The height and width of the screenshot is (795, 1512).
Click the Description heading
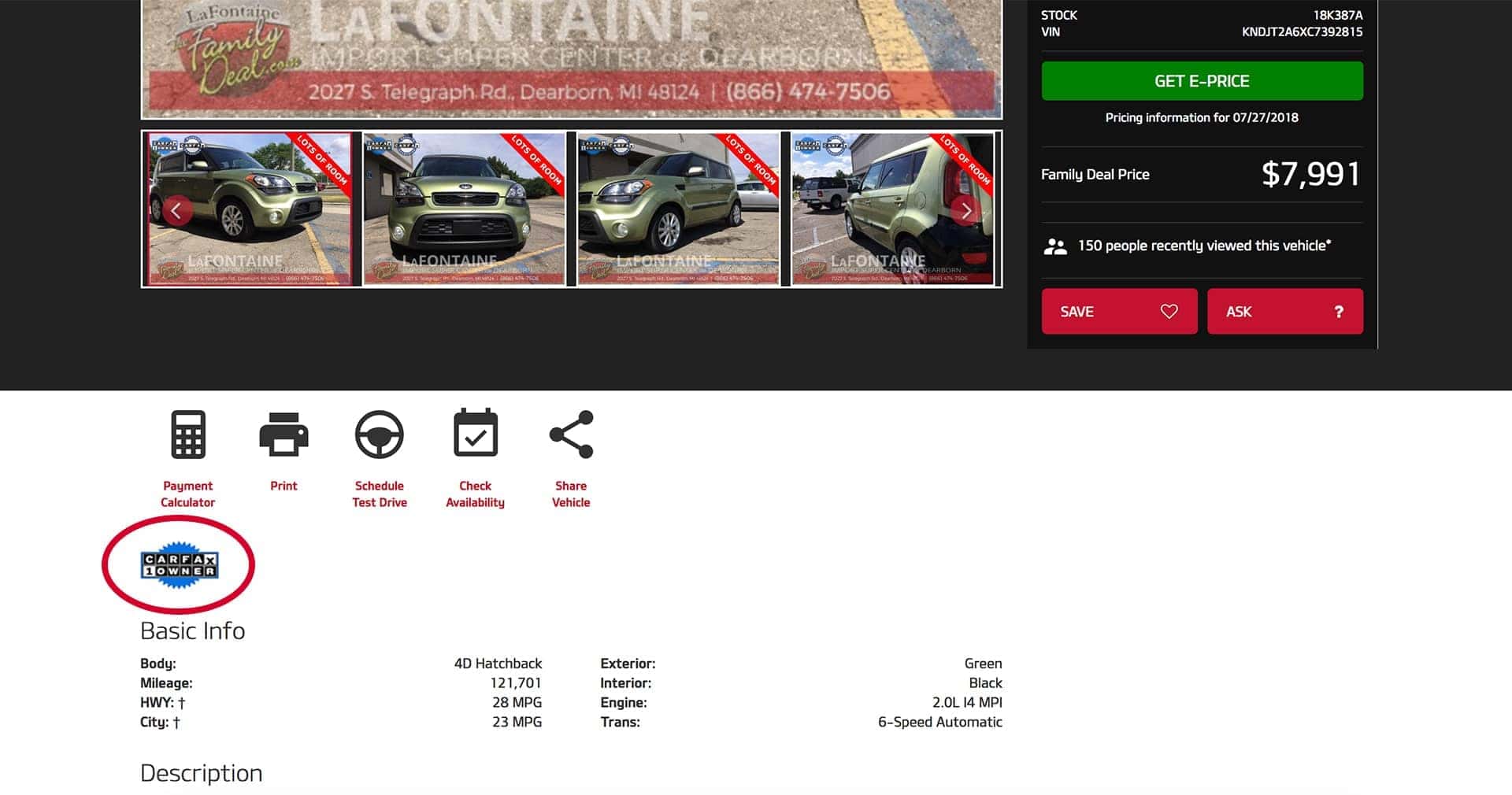[201, 773]
